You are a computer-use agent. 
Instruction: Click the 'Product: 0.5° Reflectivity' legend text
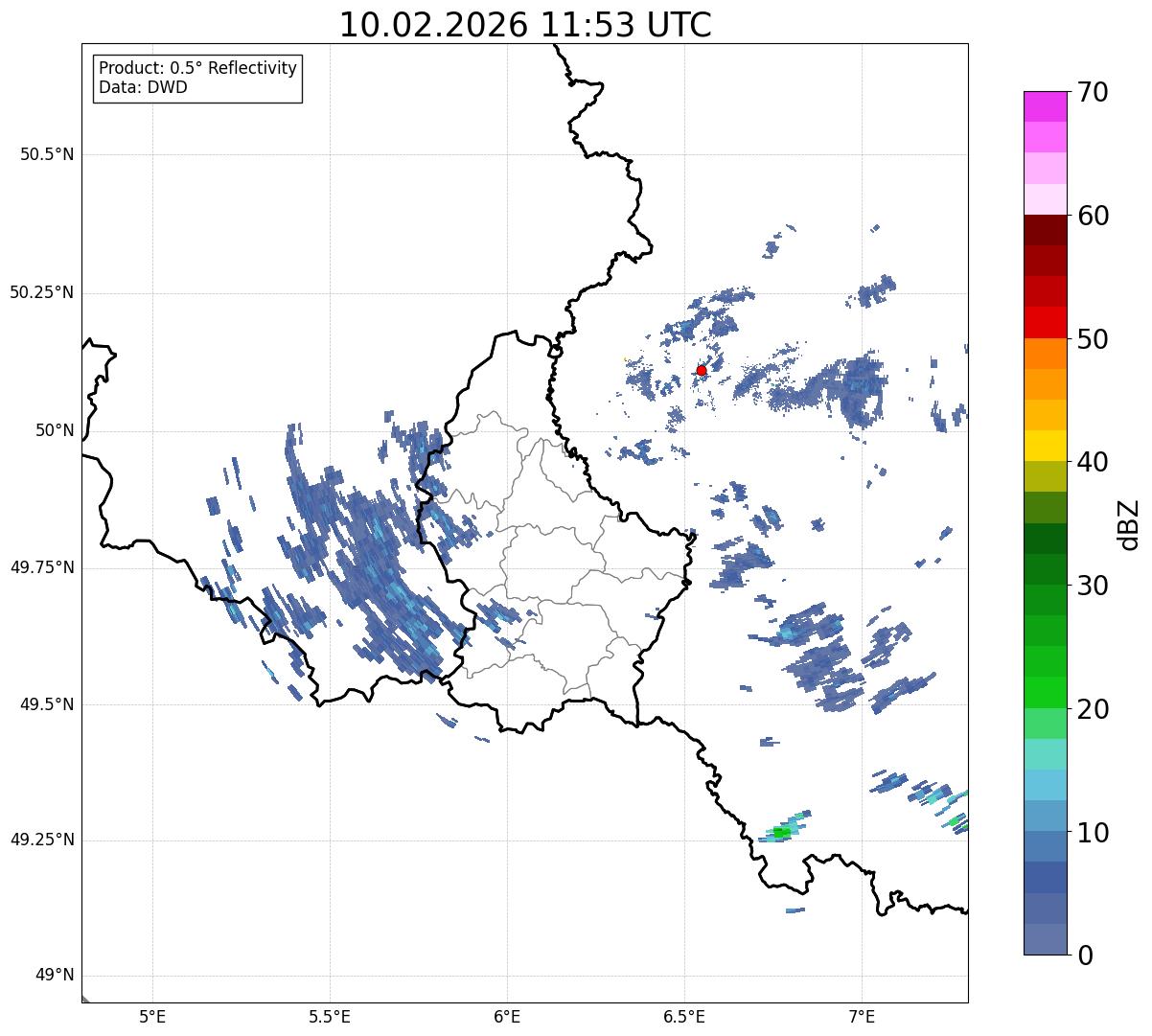pos(197,69)
